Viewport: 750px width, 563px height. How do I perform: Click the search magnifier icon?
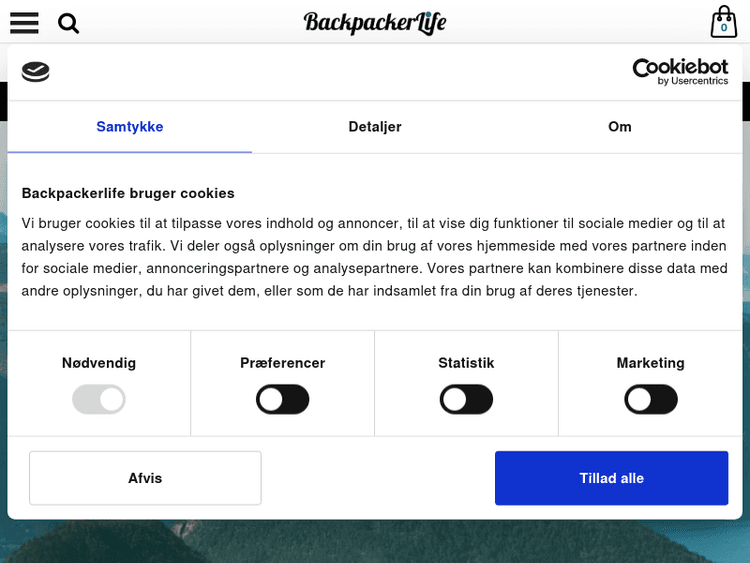click(x=68, y=23)
